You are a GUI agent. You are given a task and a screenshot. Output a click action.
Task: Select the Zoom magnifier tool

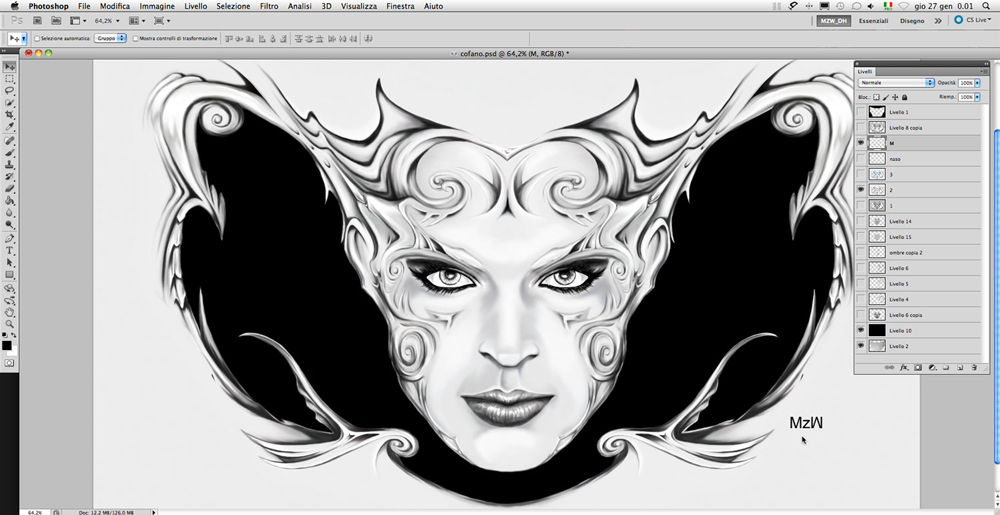(x=10, y=323)
